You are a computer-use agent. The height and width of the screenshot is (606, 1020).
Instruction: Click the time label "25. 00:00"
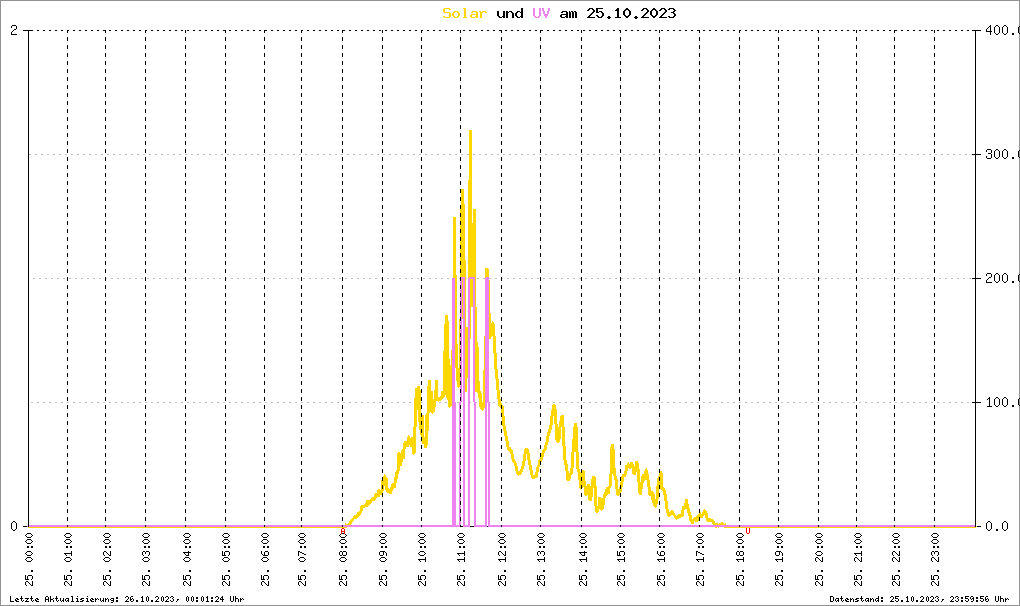coord(29,559)
